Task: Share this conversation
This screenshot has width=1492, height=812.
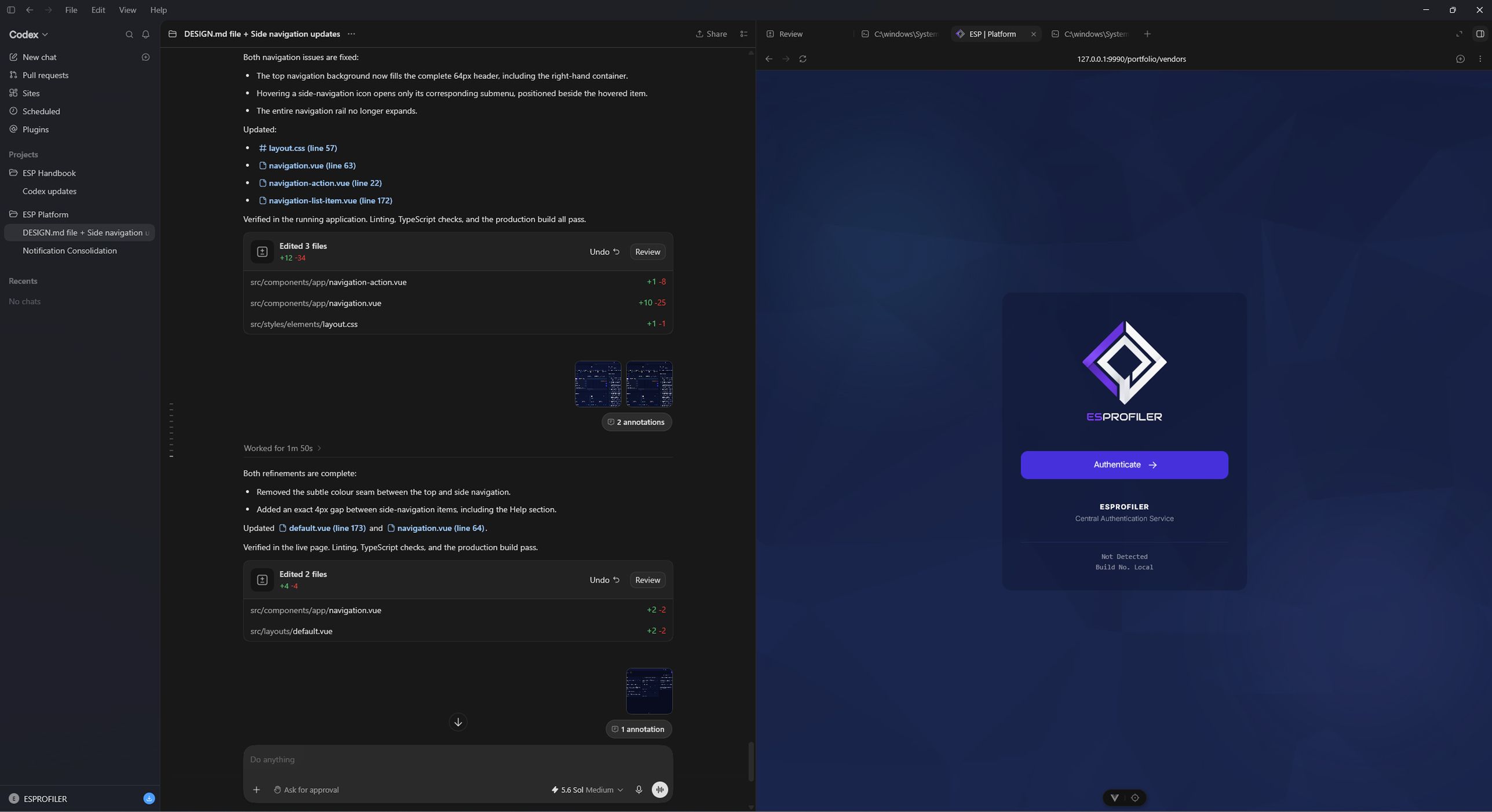Action: pos(711,34)
